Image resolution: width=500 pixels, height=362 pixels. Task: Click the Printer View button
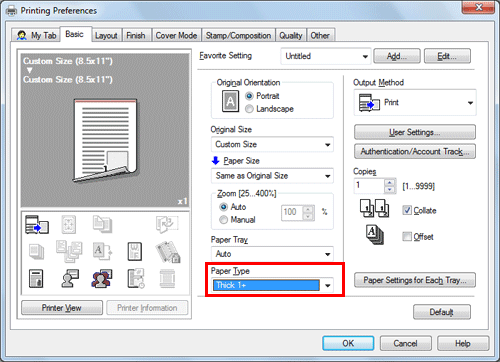[x=62, y=308]
